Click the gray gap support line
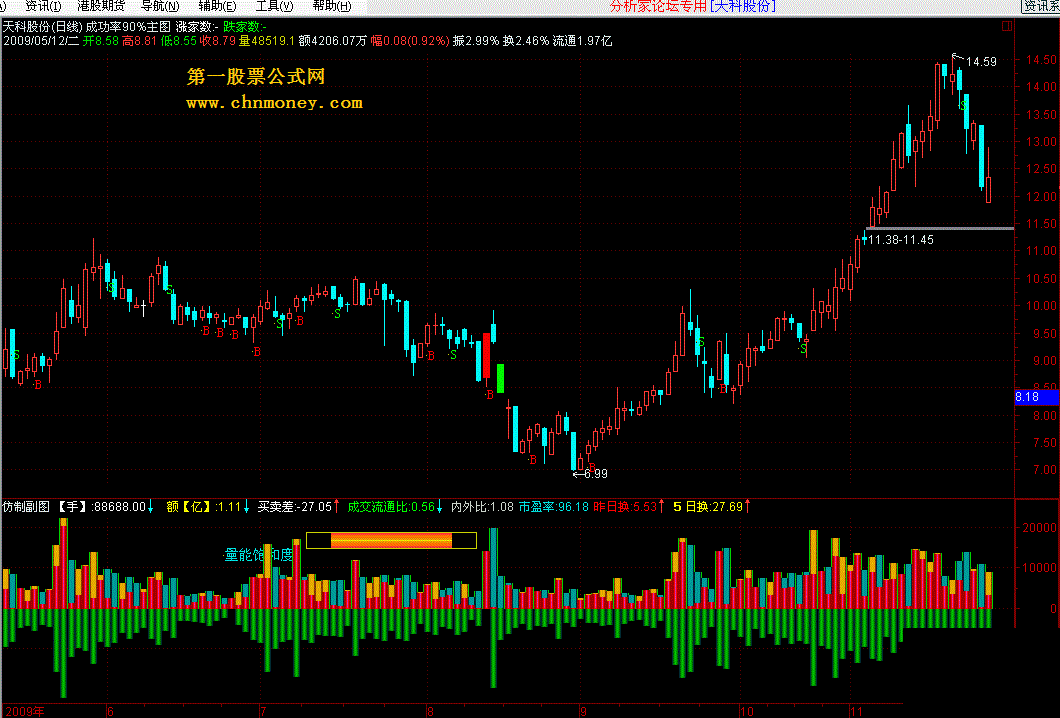This screenshot has width=1060, height=718. pyautogui.click(x=940, y=229)
